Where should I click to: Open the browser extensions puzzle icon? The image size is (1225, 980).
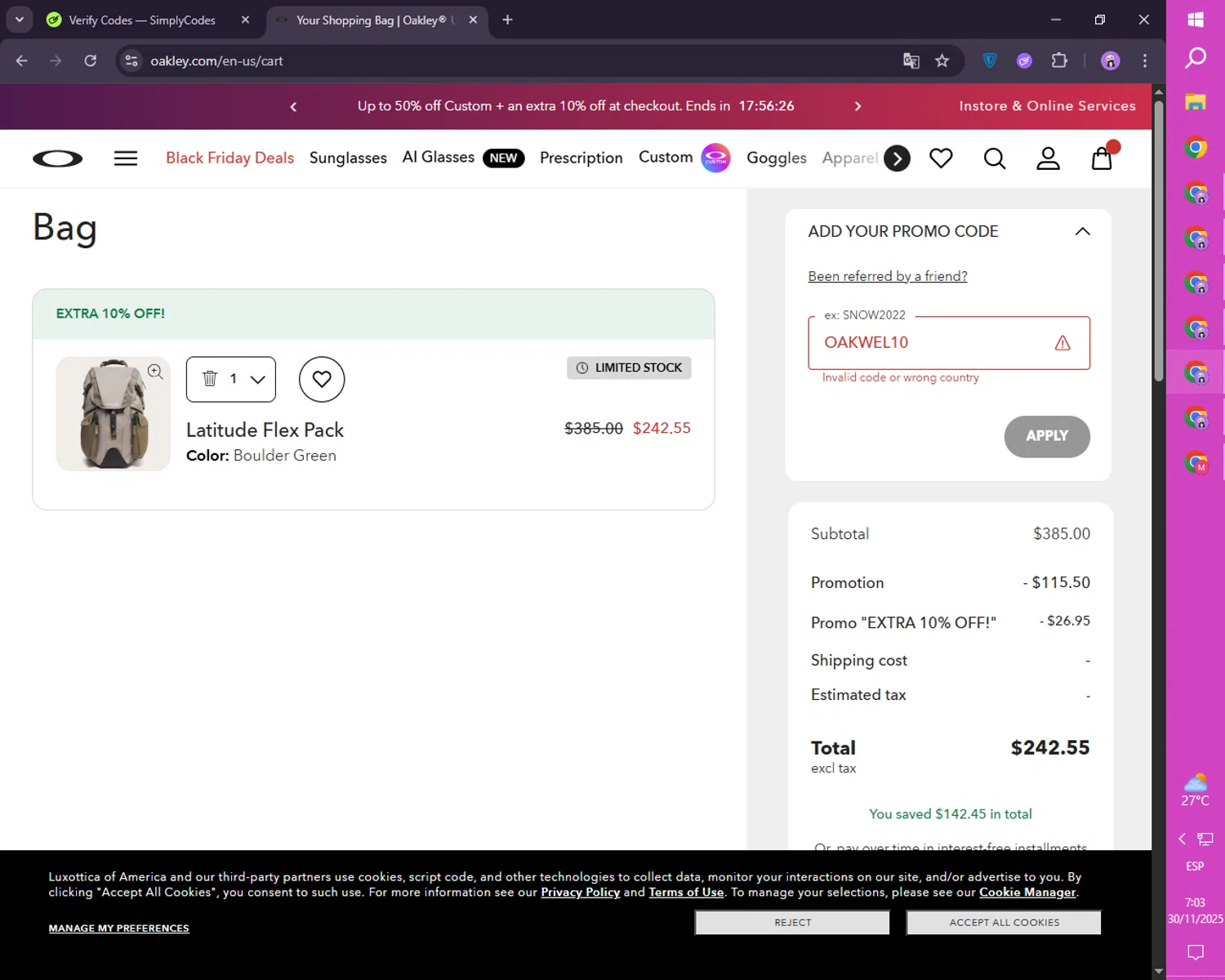(x=1059, y=60)
